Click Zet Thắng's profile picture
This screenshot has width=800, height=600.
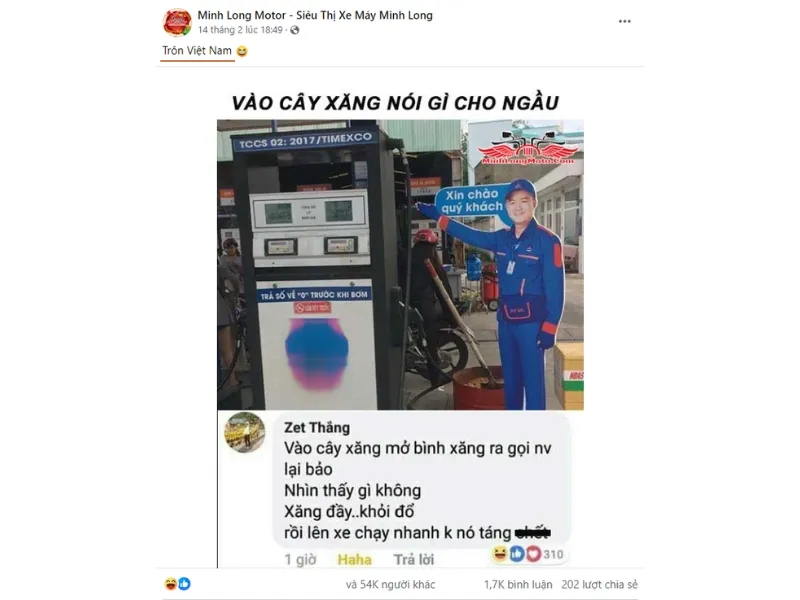(245, 433)
